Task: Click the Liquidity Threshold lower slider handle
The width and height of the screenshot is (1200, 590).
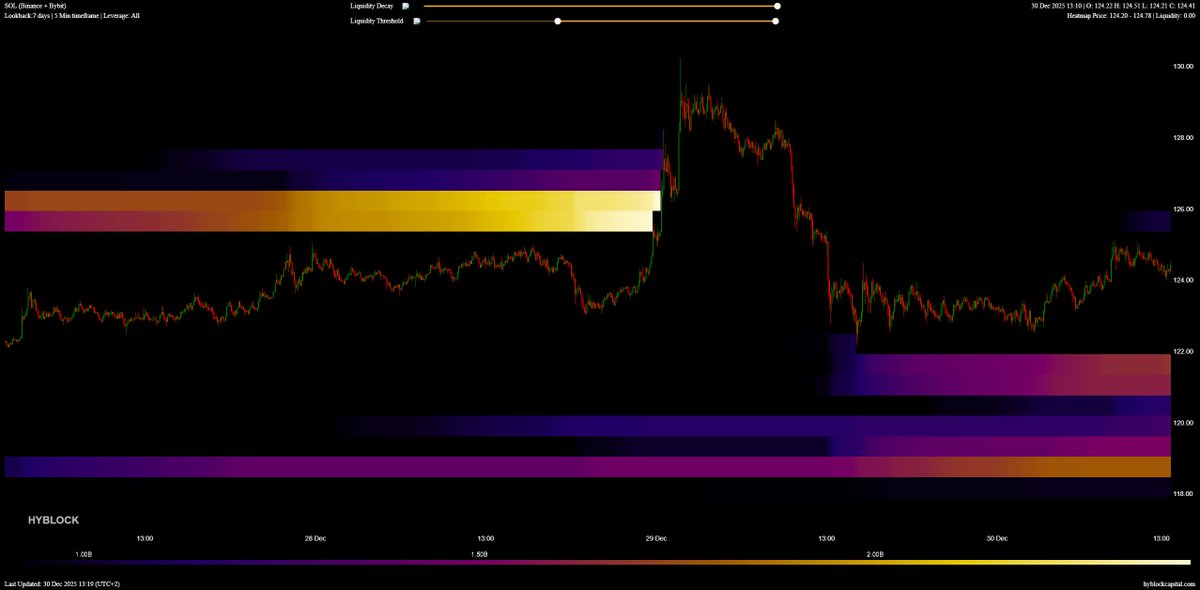Action: (558, 20)
